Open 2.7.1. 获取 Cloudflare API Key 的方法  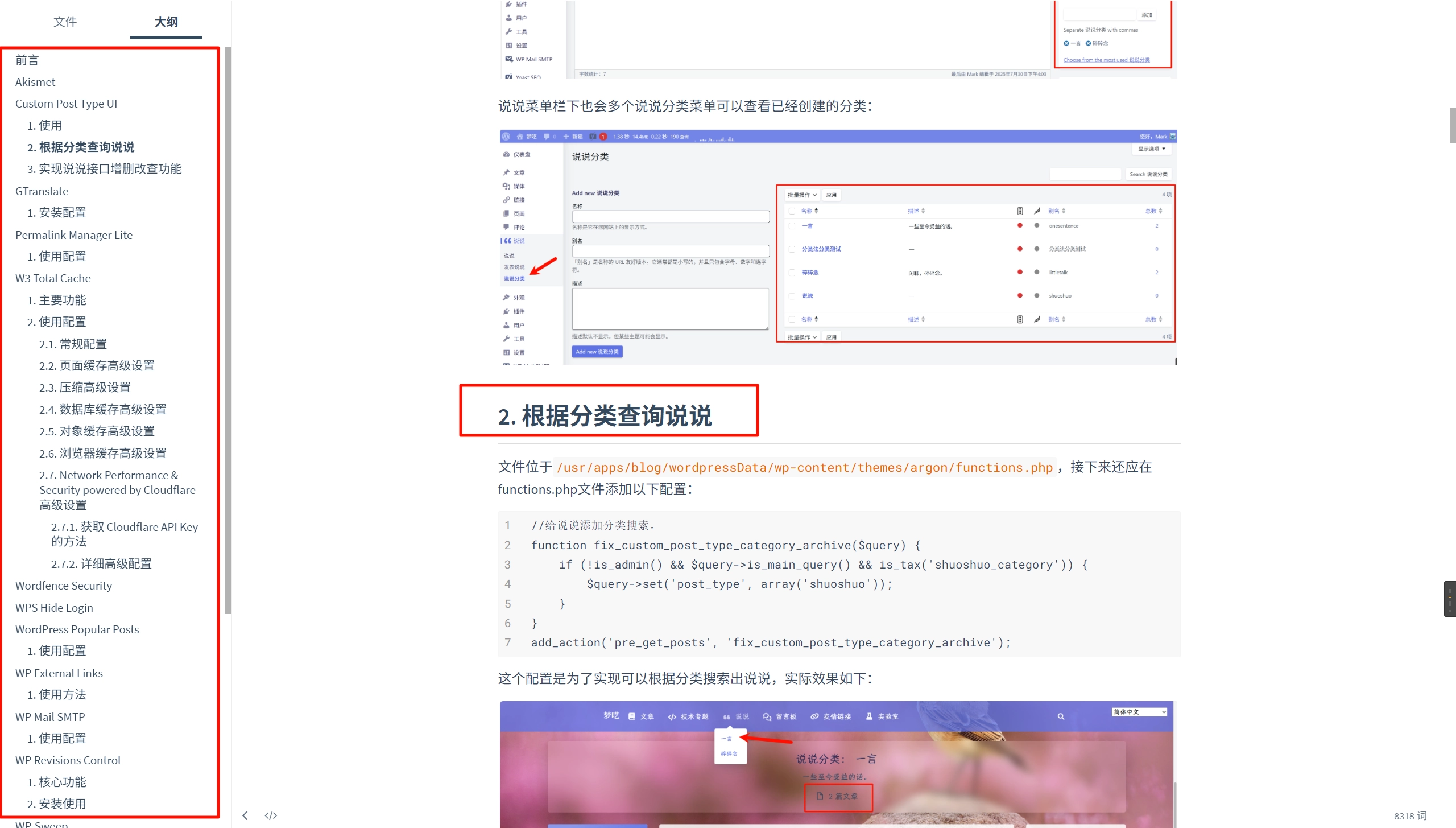pyautogui.click(x=125, y=534)
